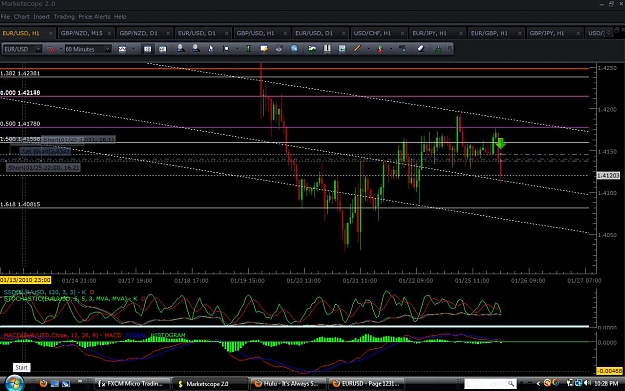Click the blue chart panel icon
This screenshot has height=391, width=625.
point(342,49)
